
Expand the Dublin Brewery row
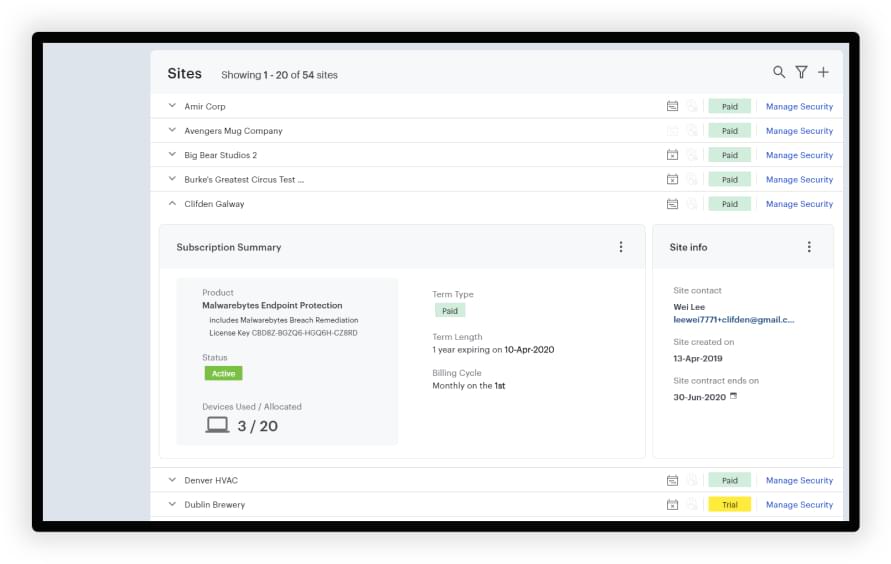coord(172,504)
